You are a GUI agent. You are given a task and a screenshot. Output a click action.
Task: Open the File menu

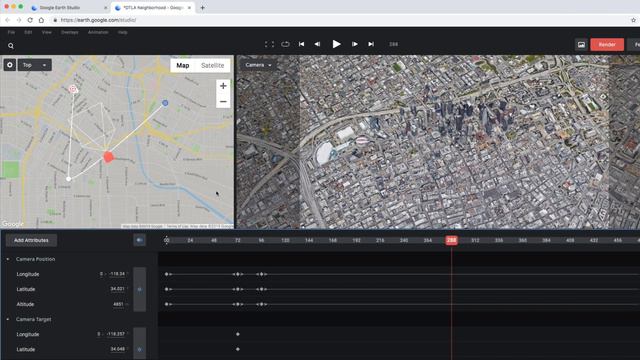11,32
